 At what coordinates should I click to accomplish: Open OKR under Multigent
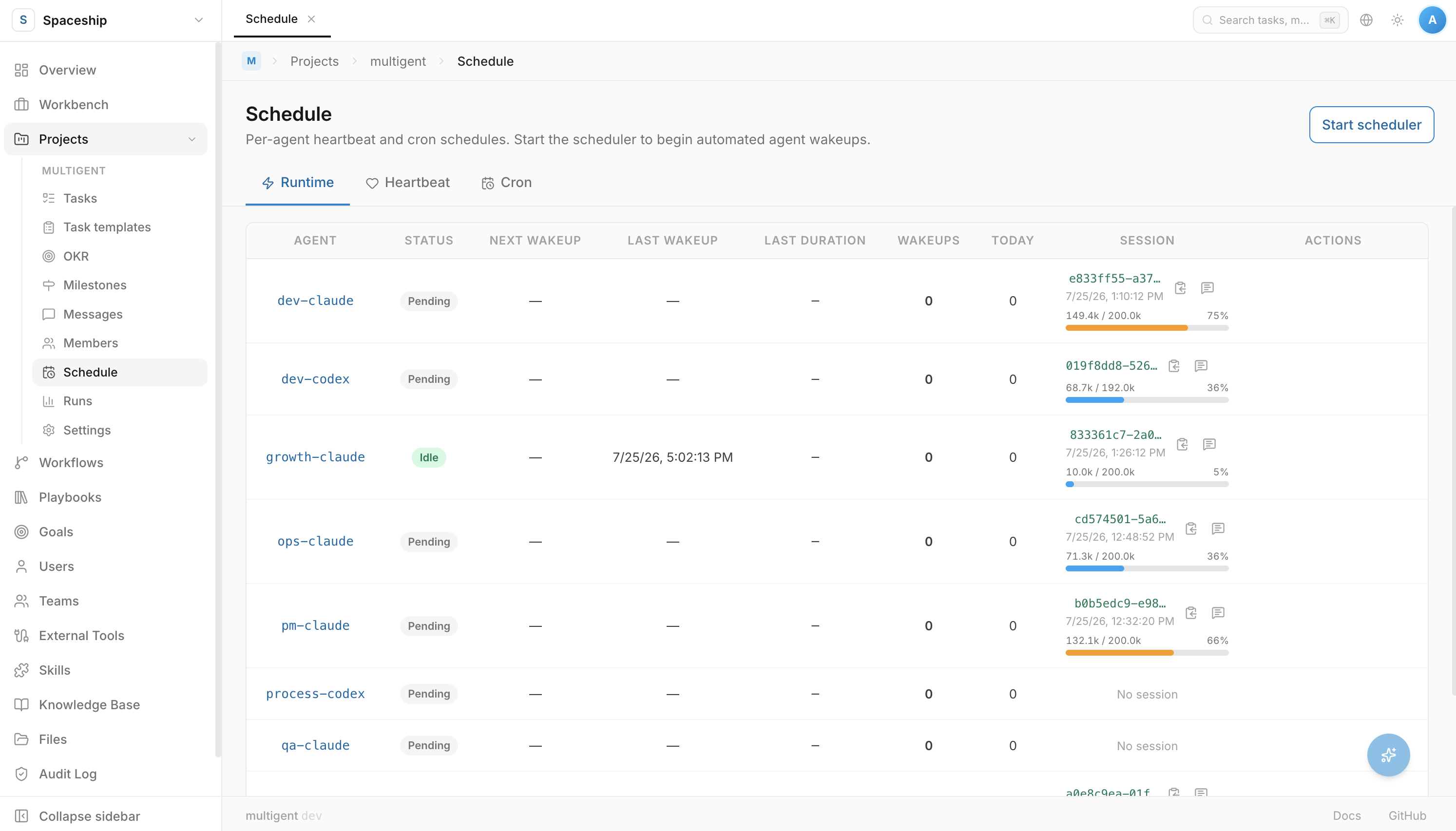tap(120, 256)
